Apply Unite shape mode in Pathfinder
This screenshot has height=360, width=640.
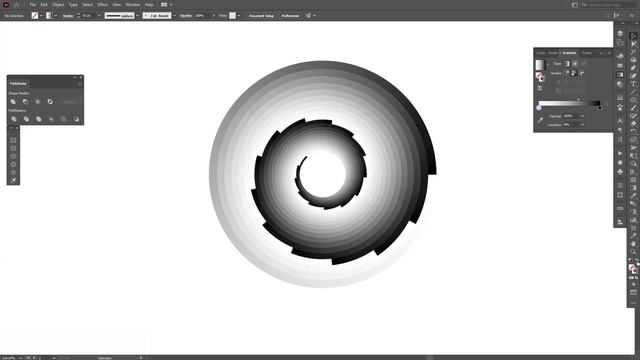(x=13, y=101)
